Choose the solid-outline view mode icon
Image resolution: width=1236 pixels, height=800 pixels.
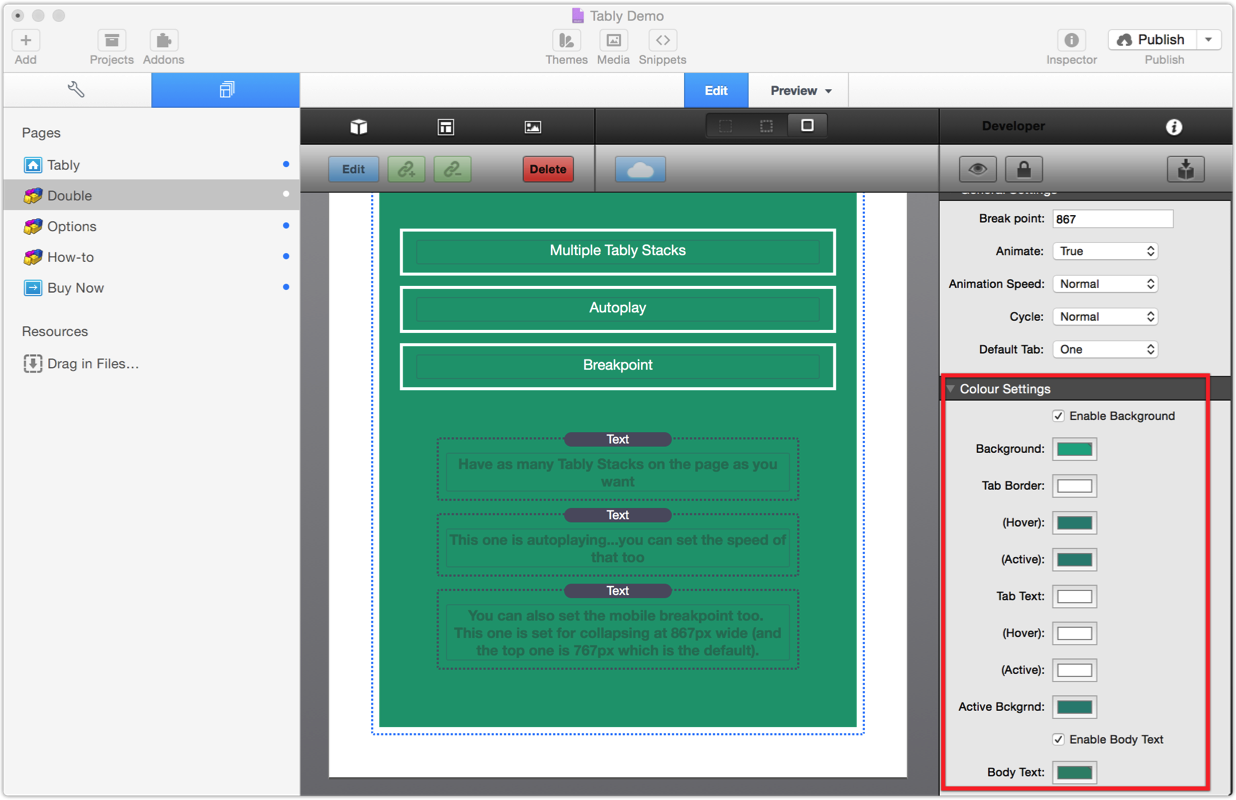(807, 126)
